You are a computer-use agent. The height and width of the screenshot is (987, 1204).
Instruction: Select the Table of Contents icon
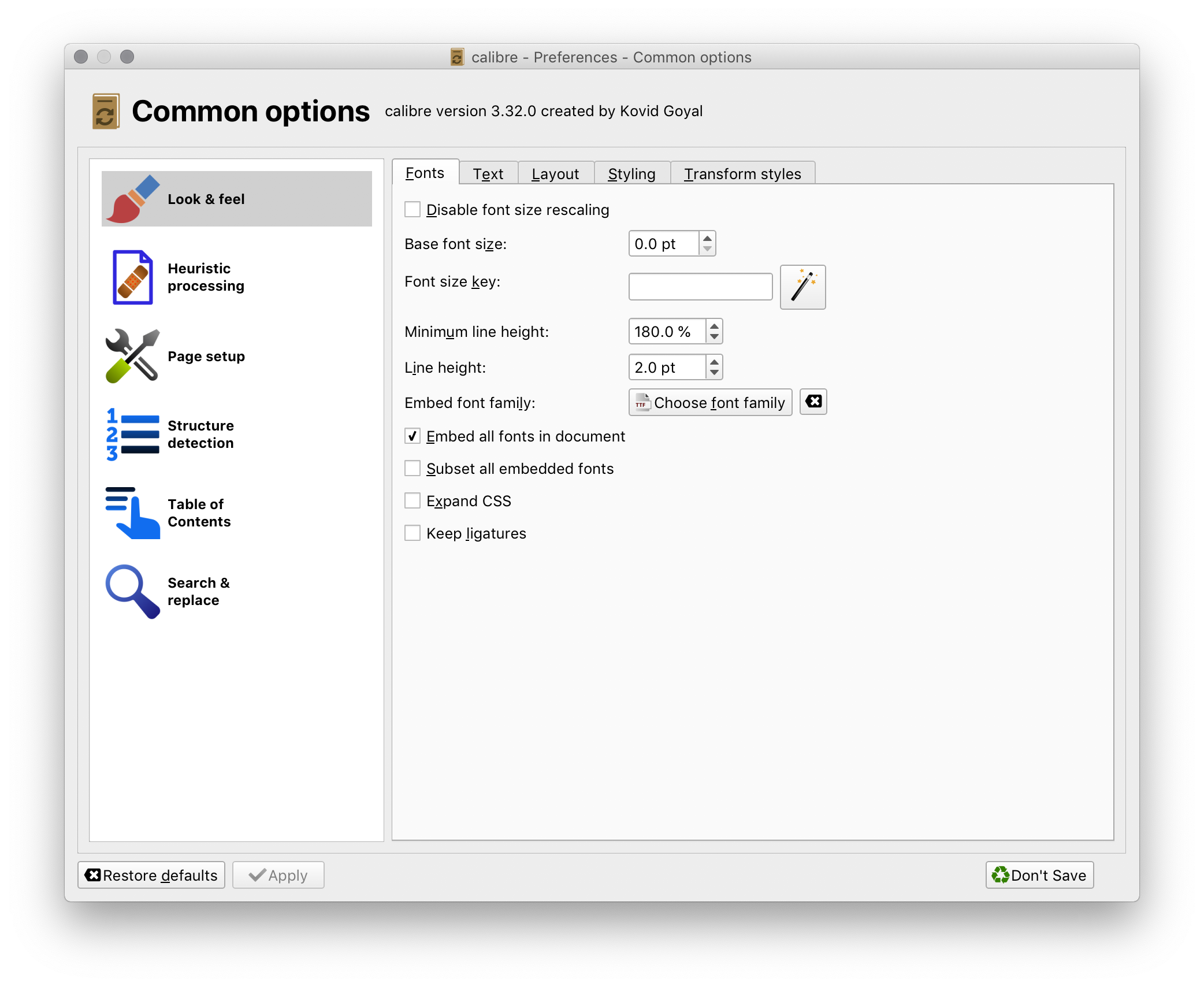(x=132, y=513)
